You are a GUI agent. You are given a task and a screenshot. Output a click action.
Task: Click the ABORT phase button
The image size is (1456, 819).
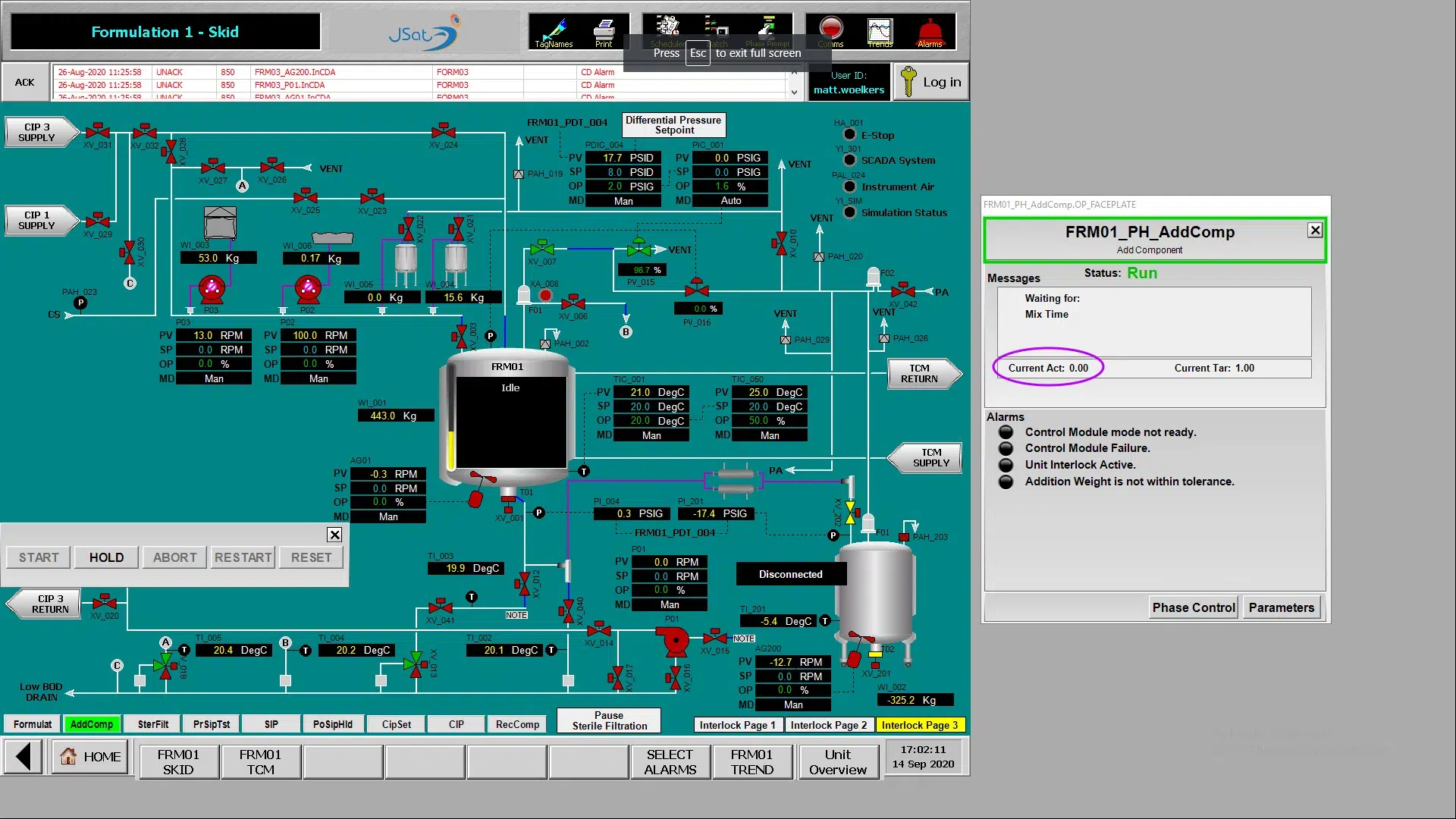pyautogui.click(x=174, y=557)
